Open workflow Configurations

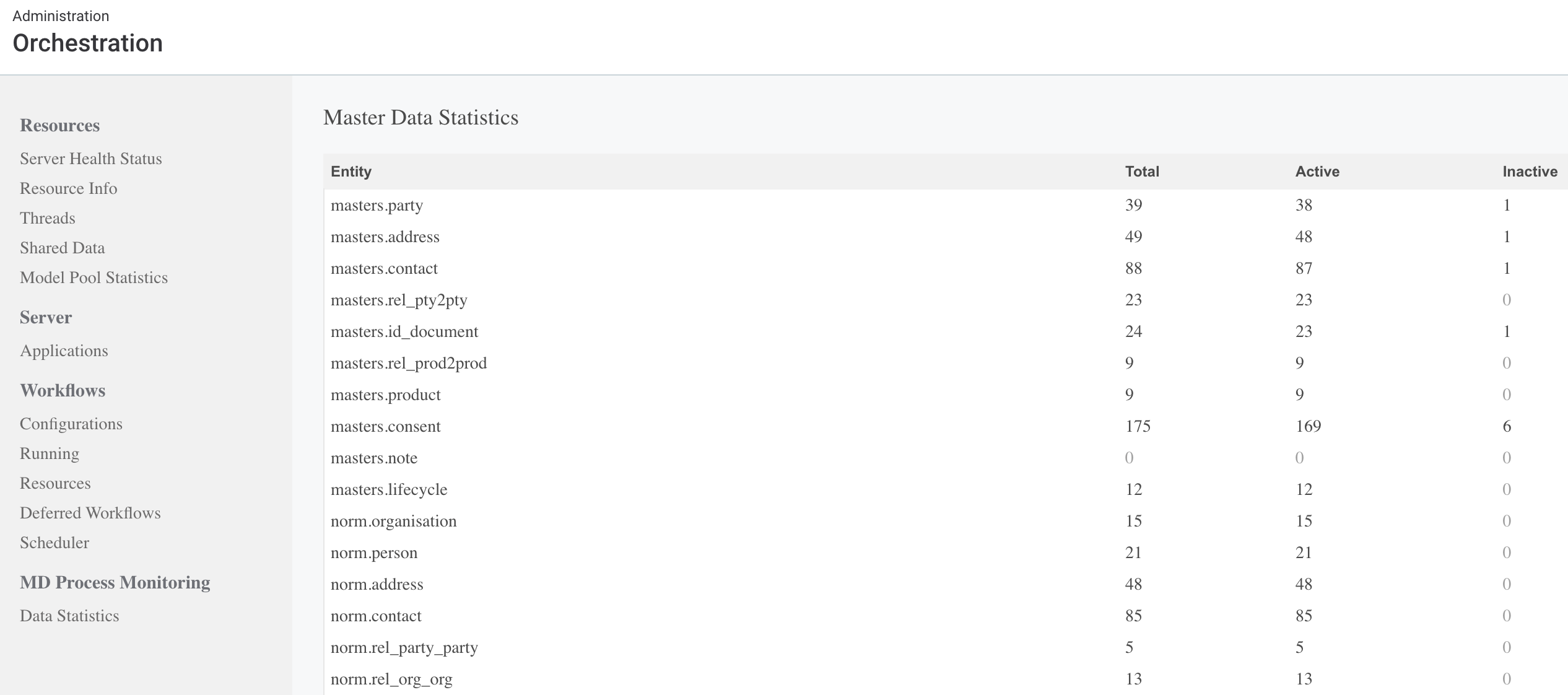[71, 424]
